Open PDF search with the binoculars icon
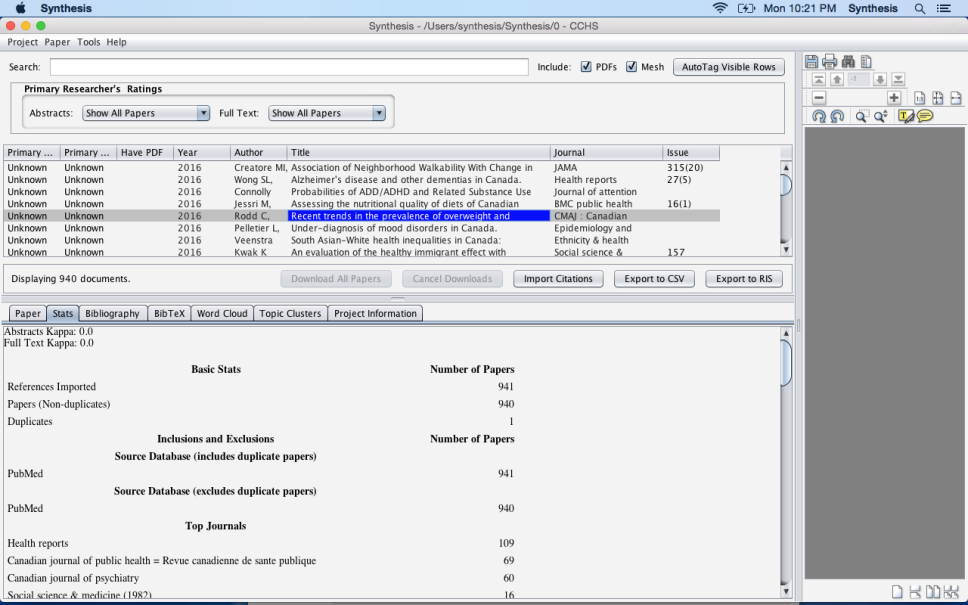This screenshot has width=968, height=605. tap(848, 61)
